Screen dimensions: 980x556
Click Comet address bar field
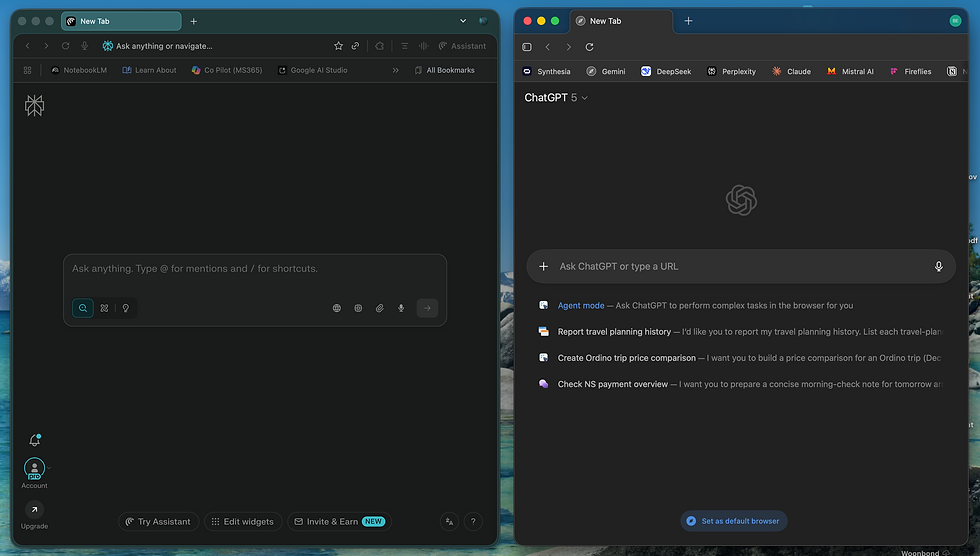[x=216, y=46]
